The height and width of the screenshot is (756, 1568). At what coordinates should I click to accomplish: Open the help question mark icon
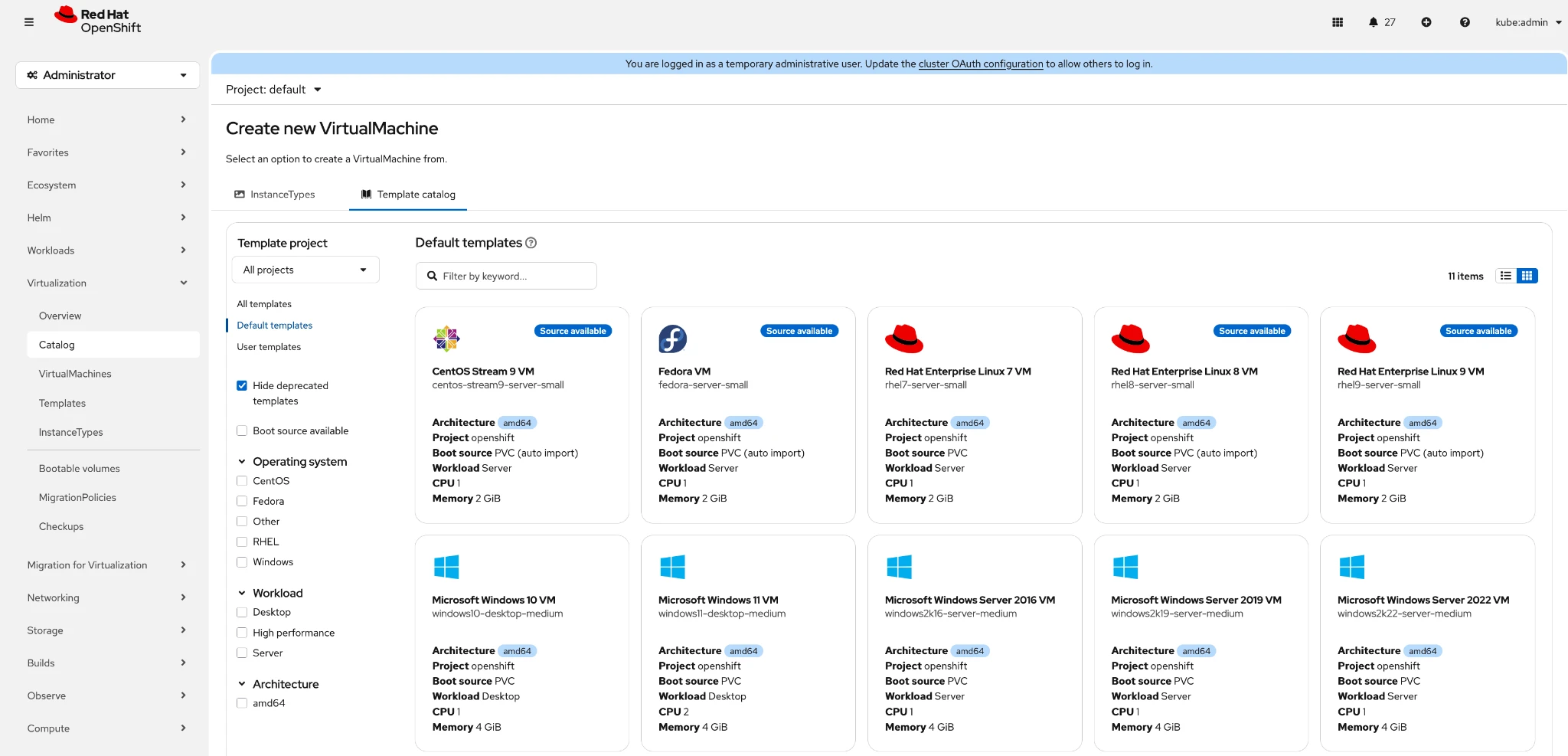click(1465, 22)
